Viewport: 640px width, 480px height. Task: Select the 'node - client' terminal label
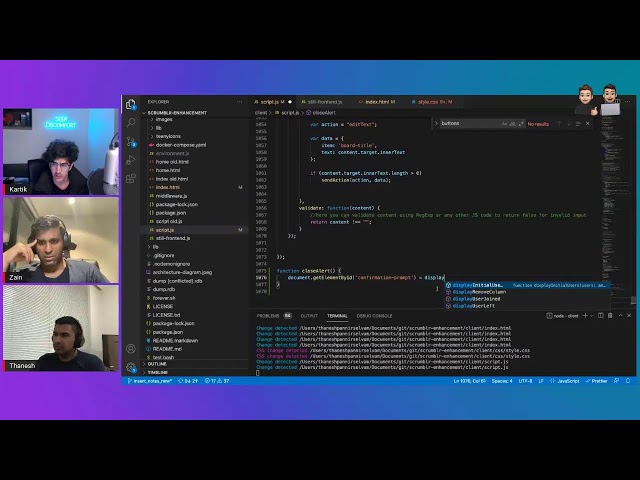[562, 316]
